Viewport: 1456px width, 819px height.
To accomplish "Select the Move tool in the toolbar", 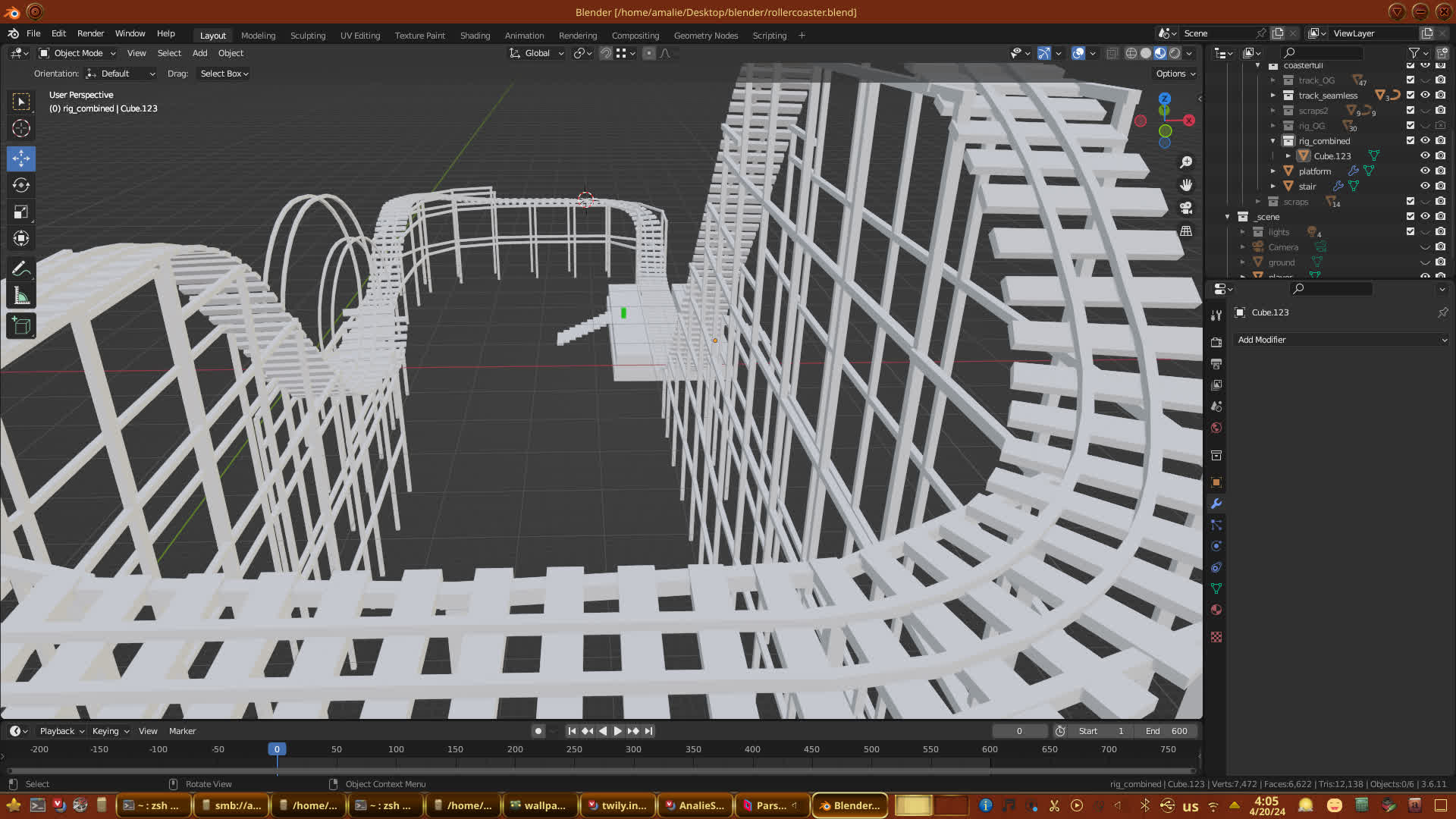I will [x=21, y=158].
